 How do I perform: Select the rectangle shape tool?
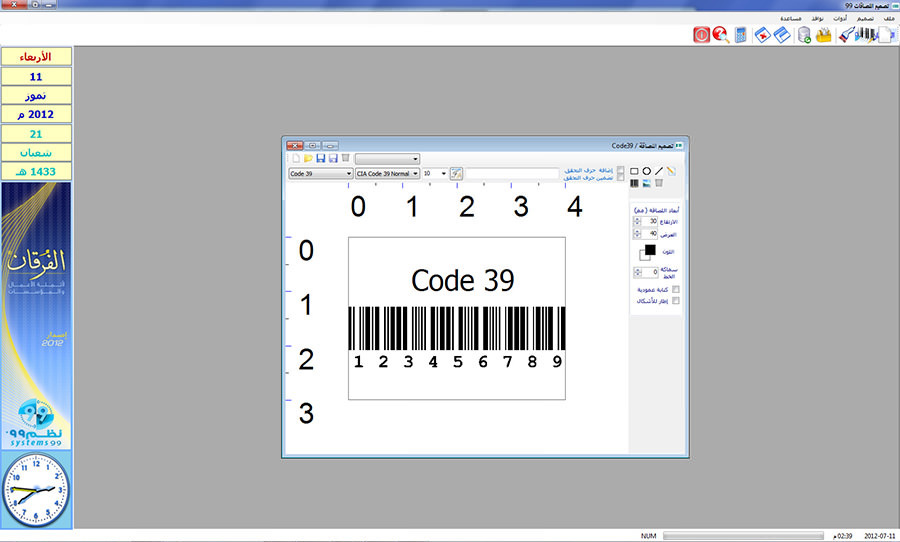click(x=634, y=171)
